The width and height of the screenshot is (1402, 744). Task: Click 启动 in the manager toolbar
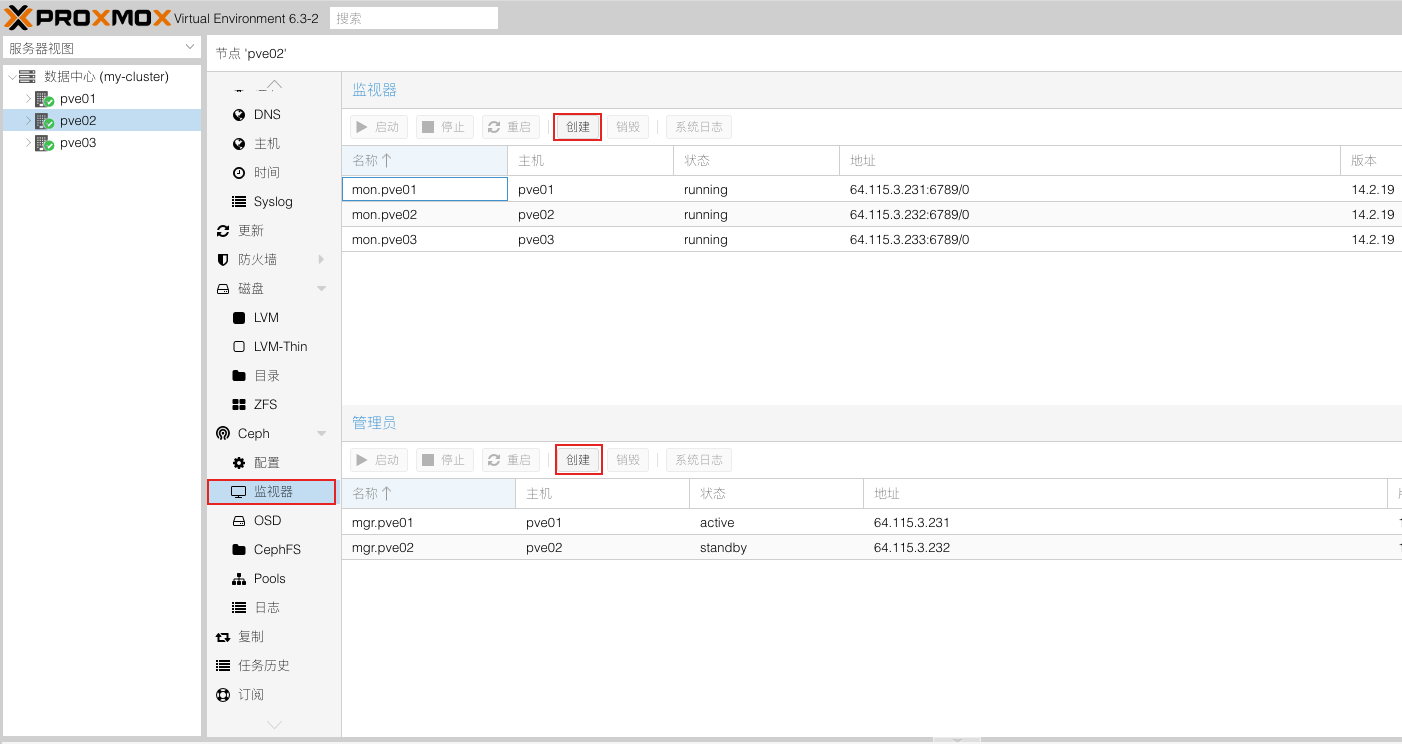379,460
